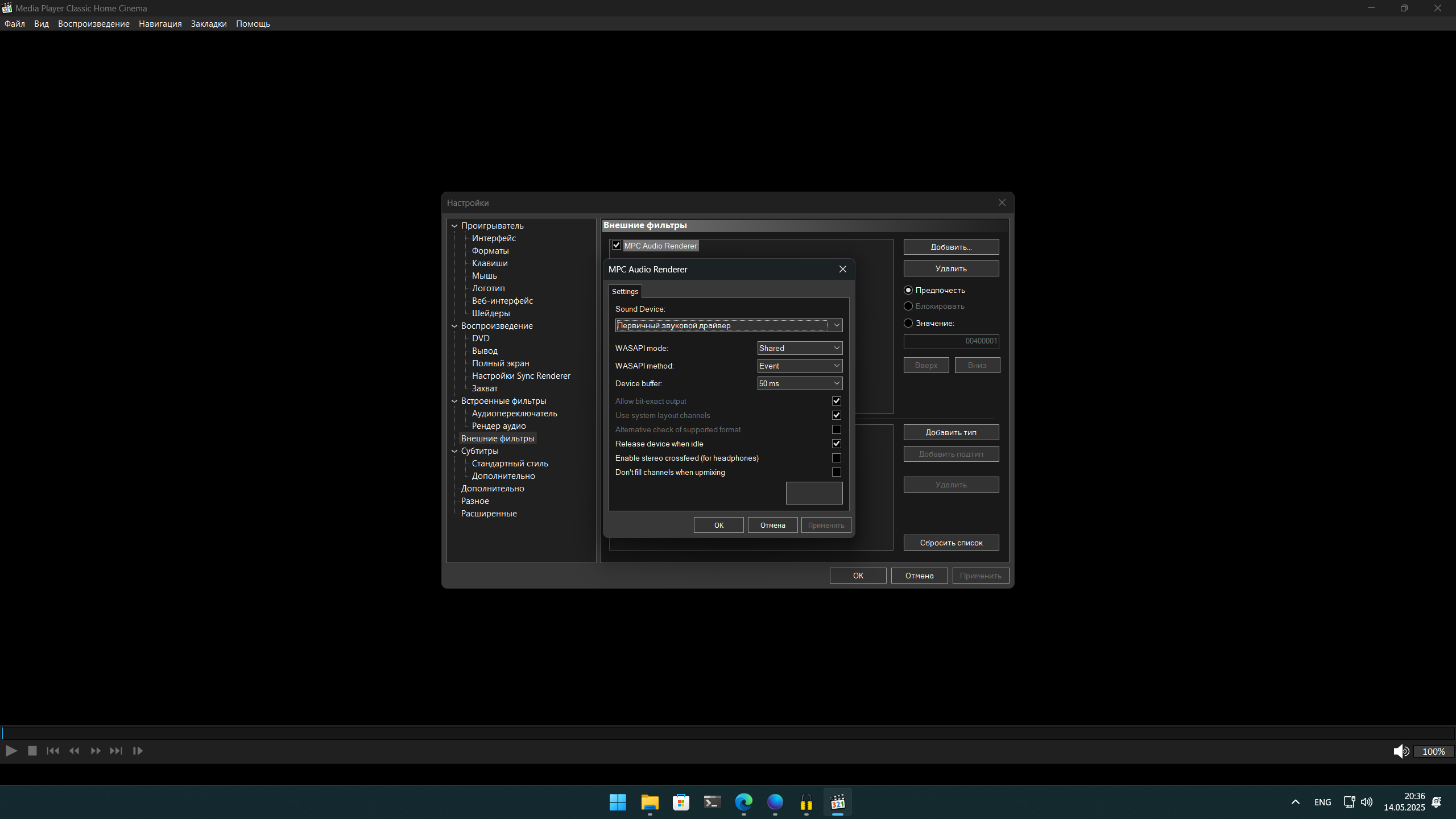Click the fast-forward (increase speed) icon
The image size is (1456, 819).
[x=96, y=751]
